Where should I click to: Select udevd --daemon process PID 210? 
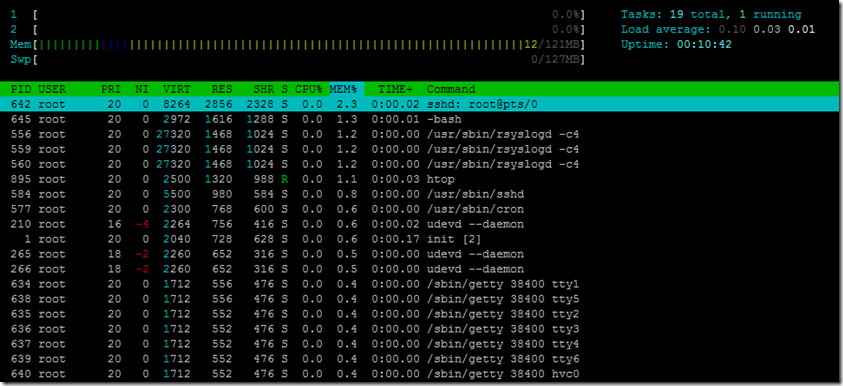419,224
